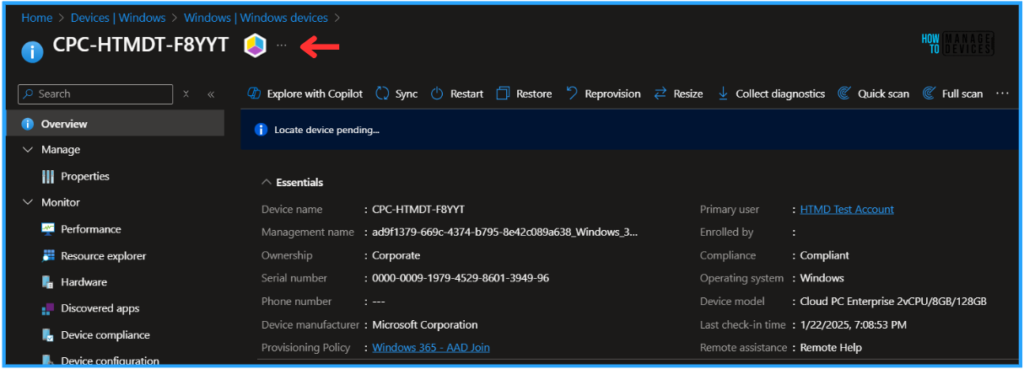
Task: Click the Sync toolbar button label
Action: (x=406, y=94)
